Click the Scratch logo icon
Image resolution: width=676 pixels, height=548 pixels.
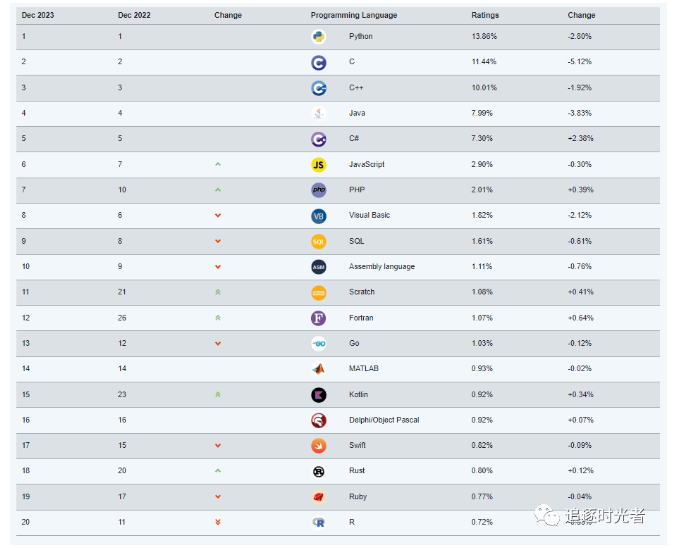(x=318, y=292)
